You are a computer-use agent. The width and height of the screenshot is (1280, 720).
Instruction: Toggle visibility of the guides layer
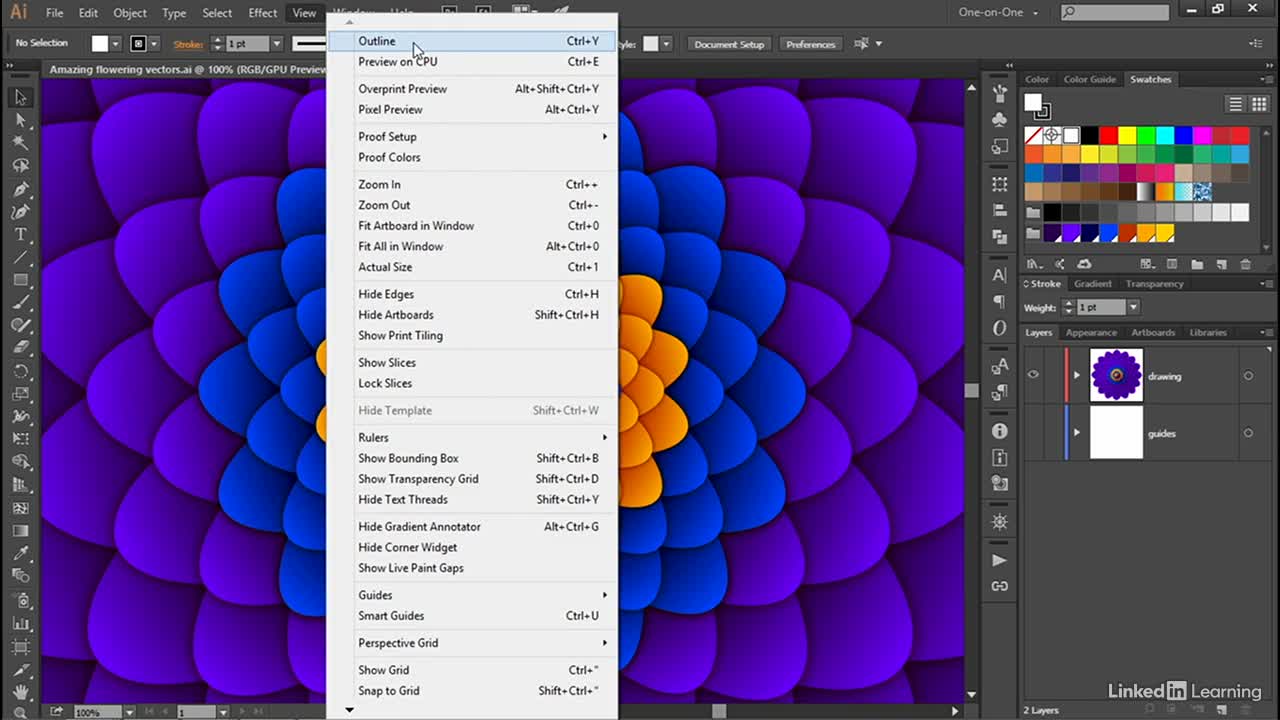(1034, 433)
